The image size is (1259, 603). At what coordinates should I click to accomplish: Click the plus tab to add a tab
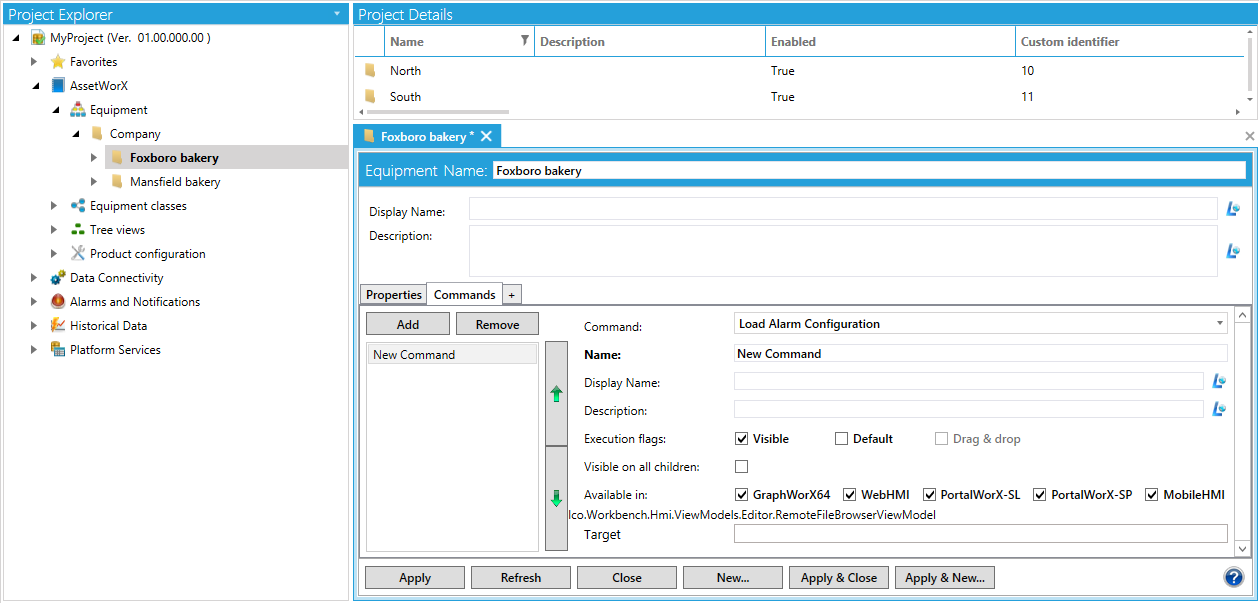click(x=511, y=295)
